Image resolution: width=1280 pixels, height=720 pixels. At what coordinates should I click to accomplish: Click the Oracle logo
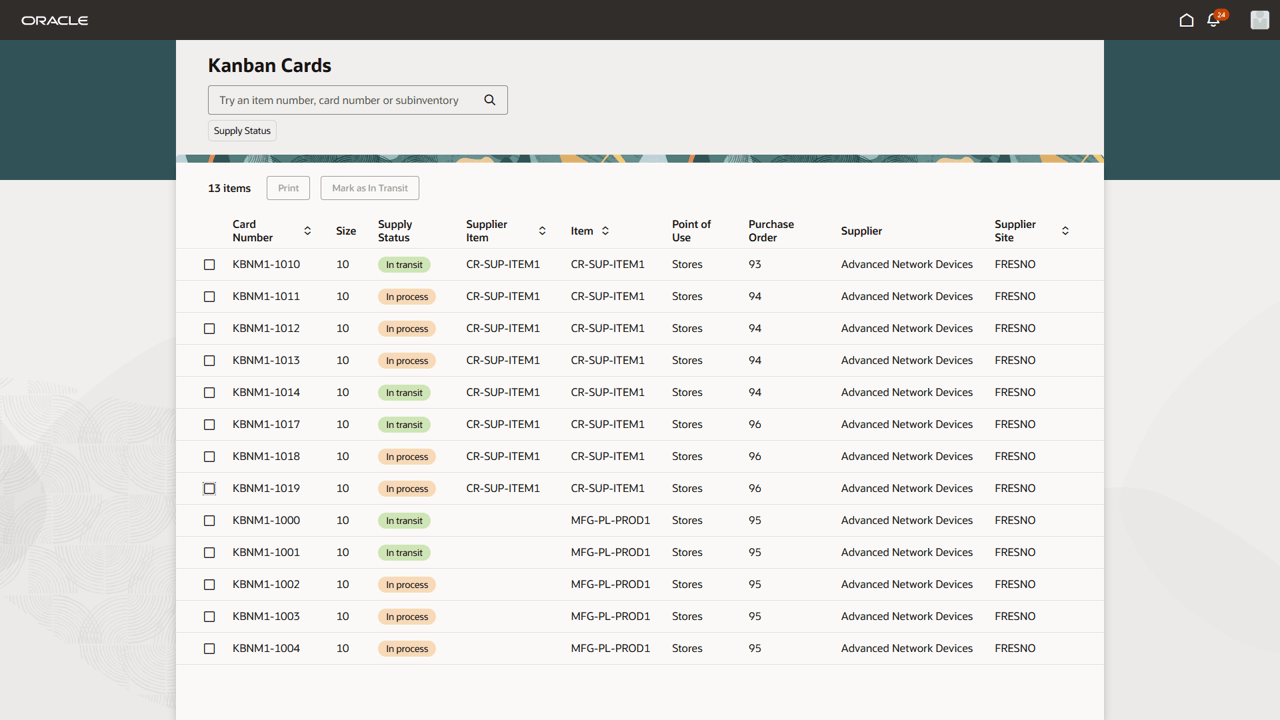[x=55, y=19]
